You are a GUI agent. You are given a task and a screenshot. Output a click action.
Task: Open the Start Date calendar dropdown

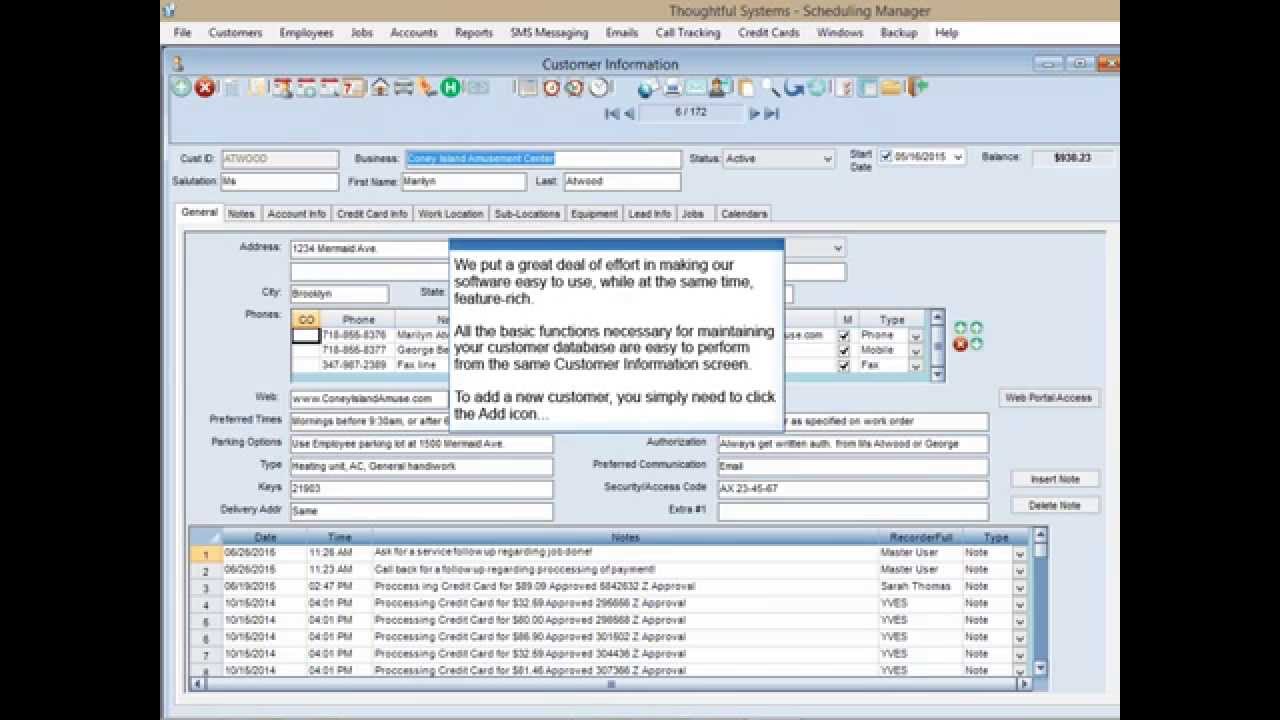[958, 157]
